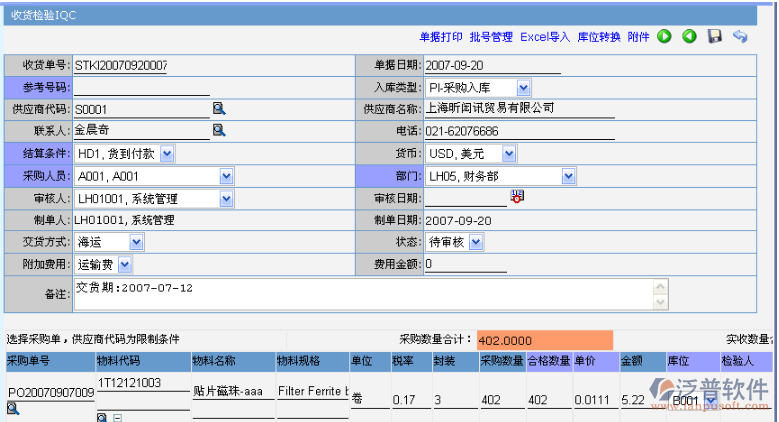The width and height of the screenshot is (779, 422).
Task: Open 批号管理 in the top toolbar
Action: 492,37
